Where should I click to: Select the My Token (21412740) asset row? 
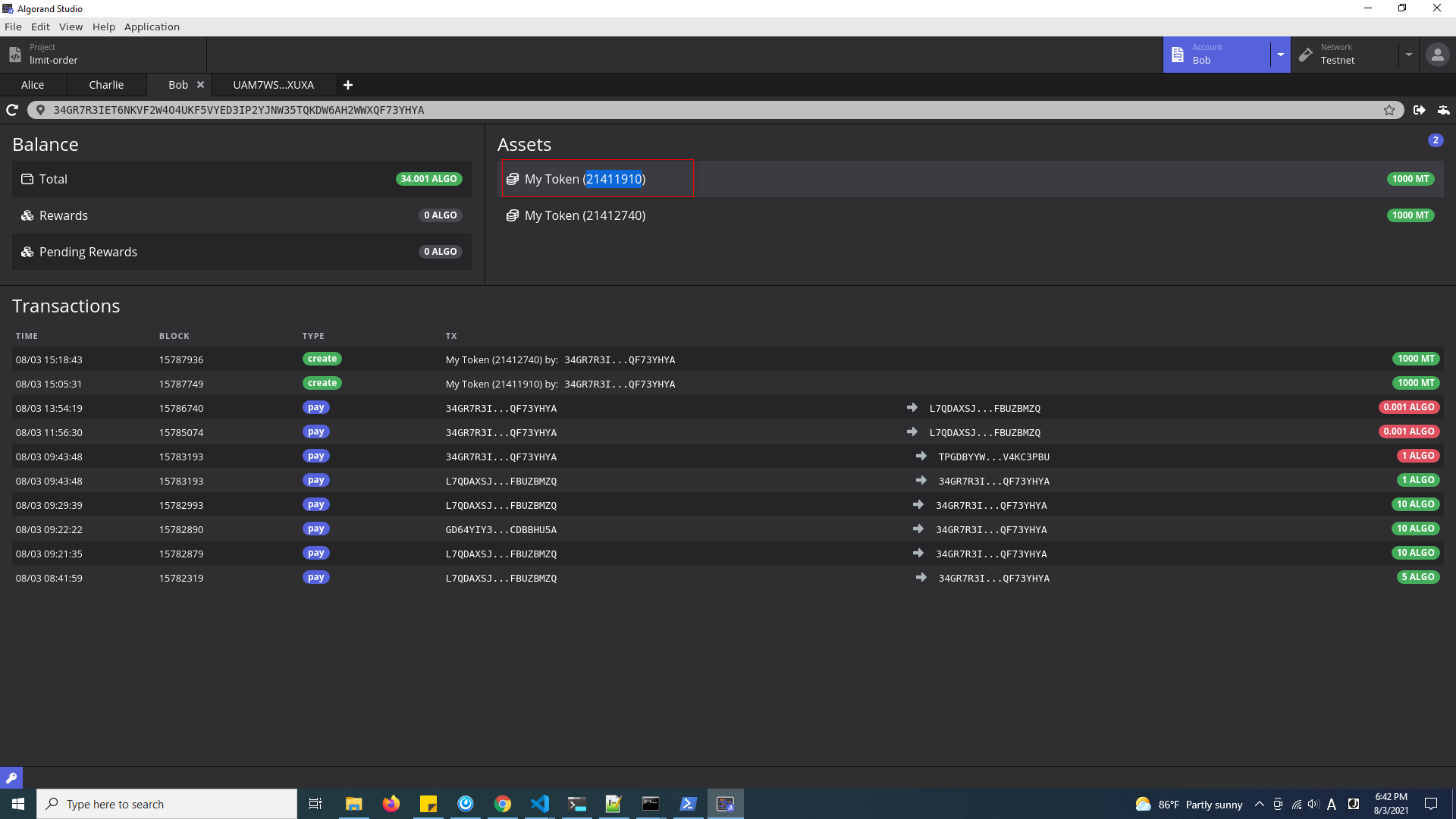971,215
